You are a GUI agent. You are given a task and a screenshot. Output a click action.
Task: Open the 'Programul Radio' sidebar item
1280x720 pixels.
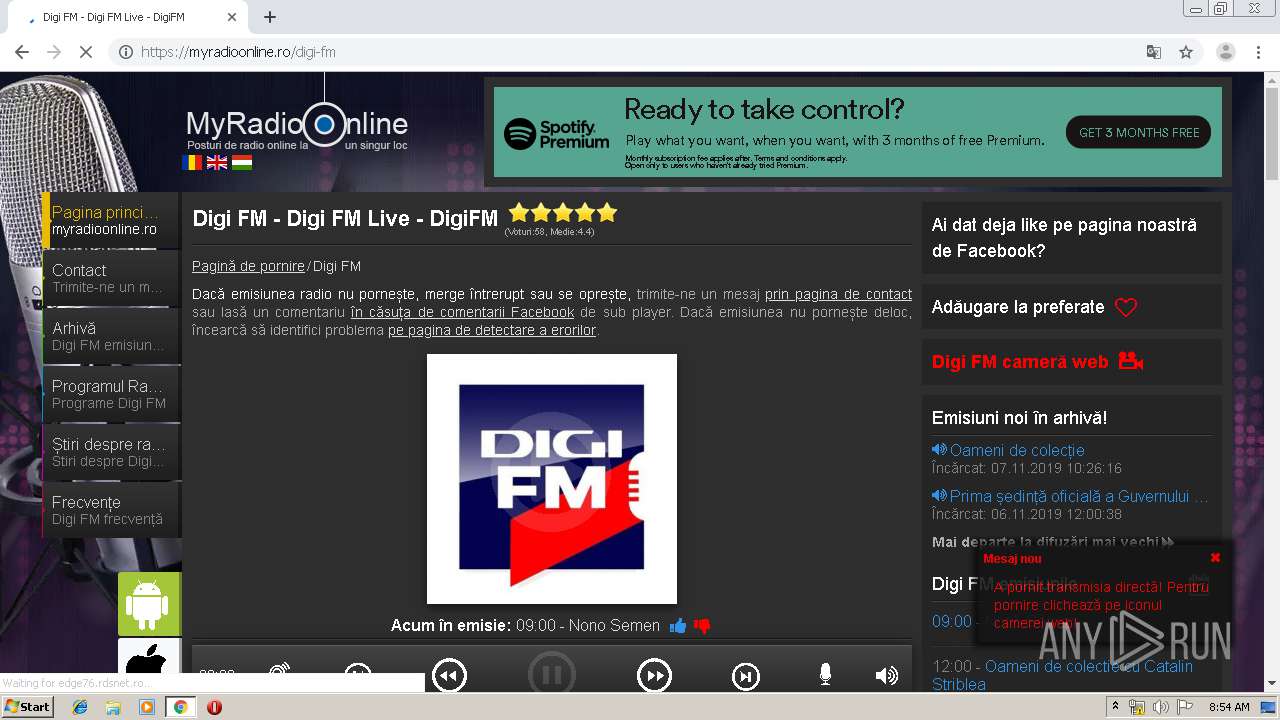point(111,394)
